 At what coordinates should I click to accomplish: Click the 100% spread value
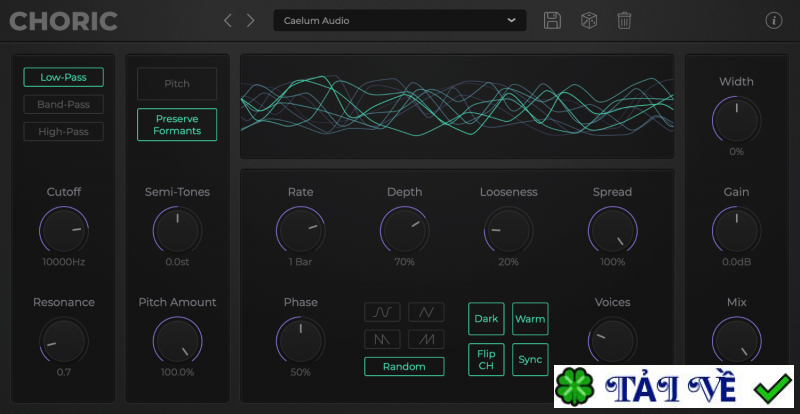(613, 262)
